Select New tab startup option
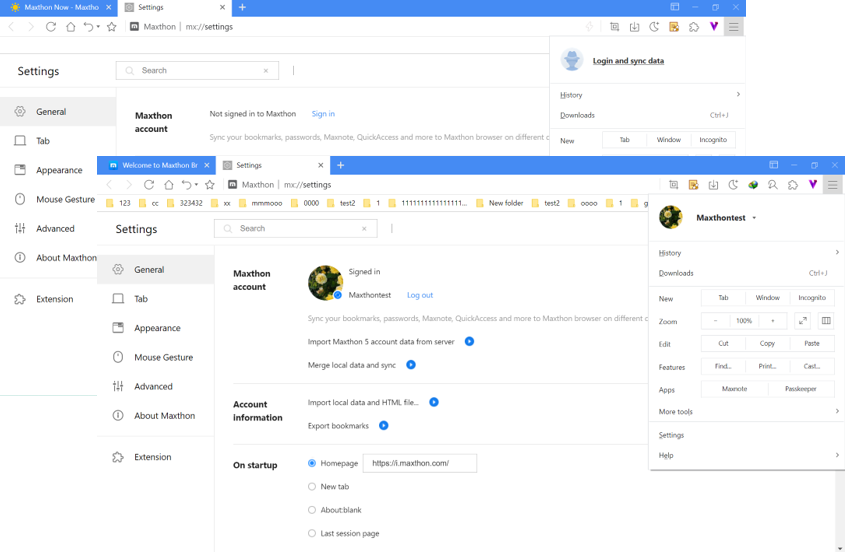 pos(312,487)
